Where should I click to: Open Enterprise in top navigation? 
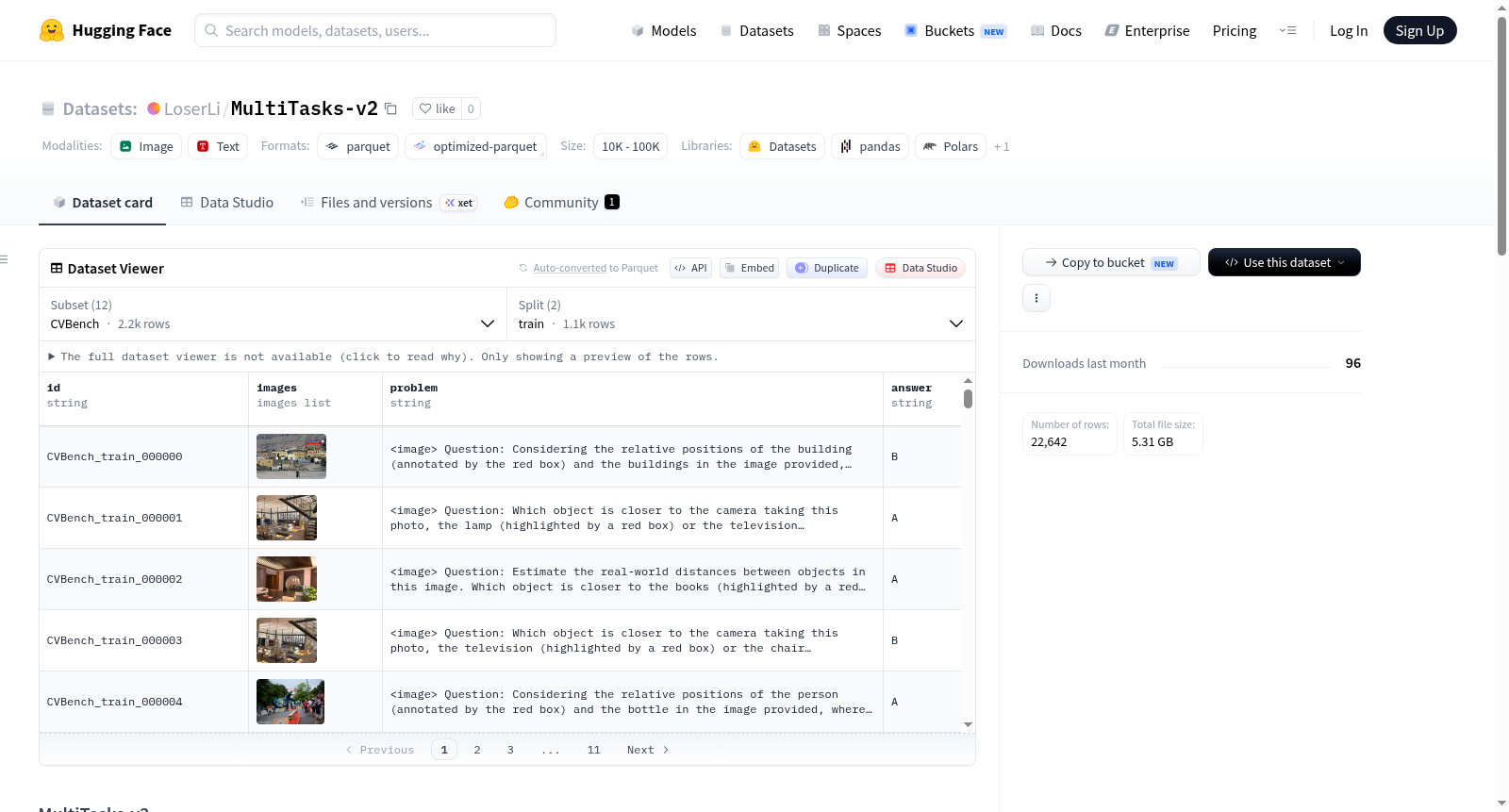[1147, 30]
